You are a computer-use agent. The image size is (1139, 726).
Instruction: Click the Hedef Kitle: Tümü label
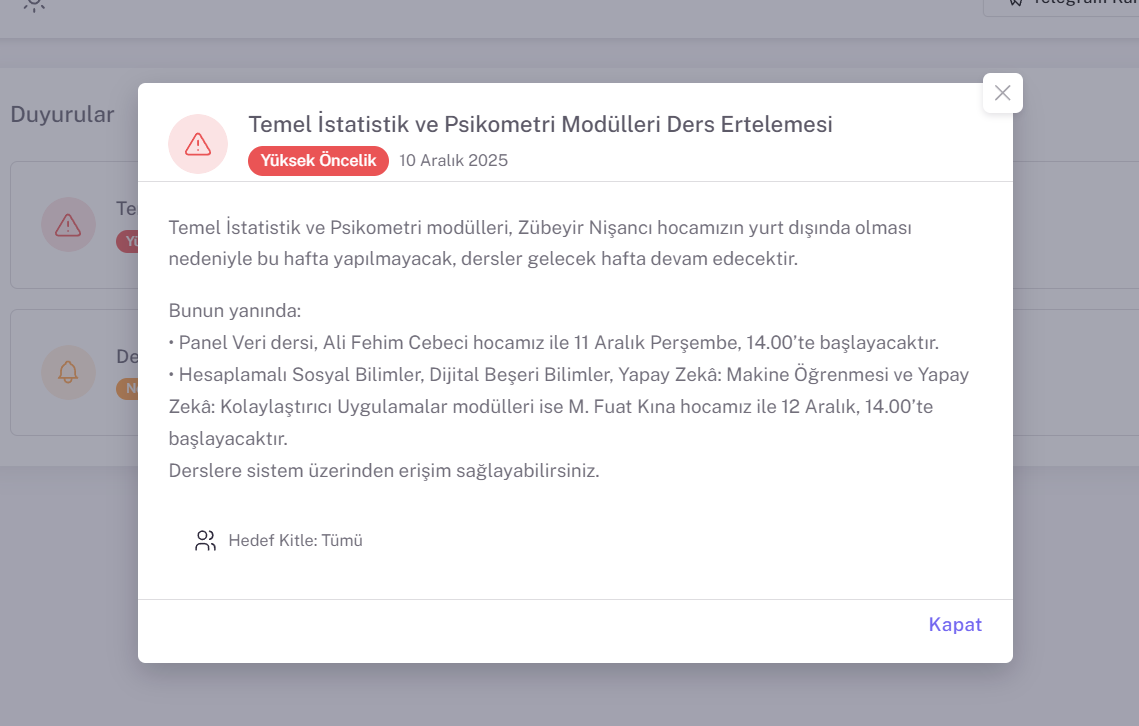[296, 540]
